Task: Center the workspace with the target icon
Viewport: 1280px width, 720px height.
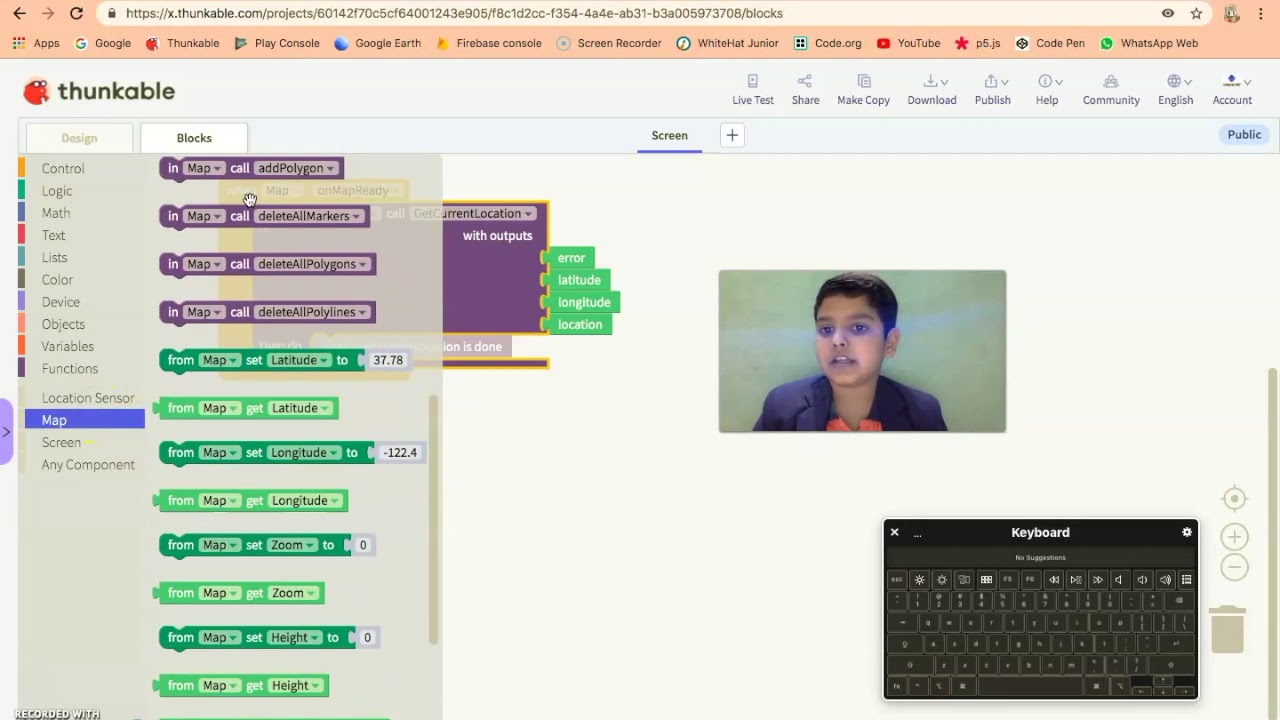Action: (x=1235, y=498)
